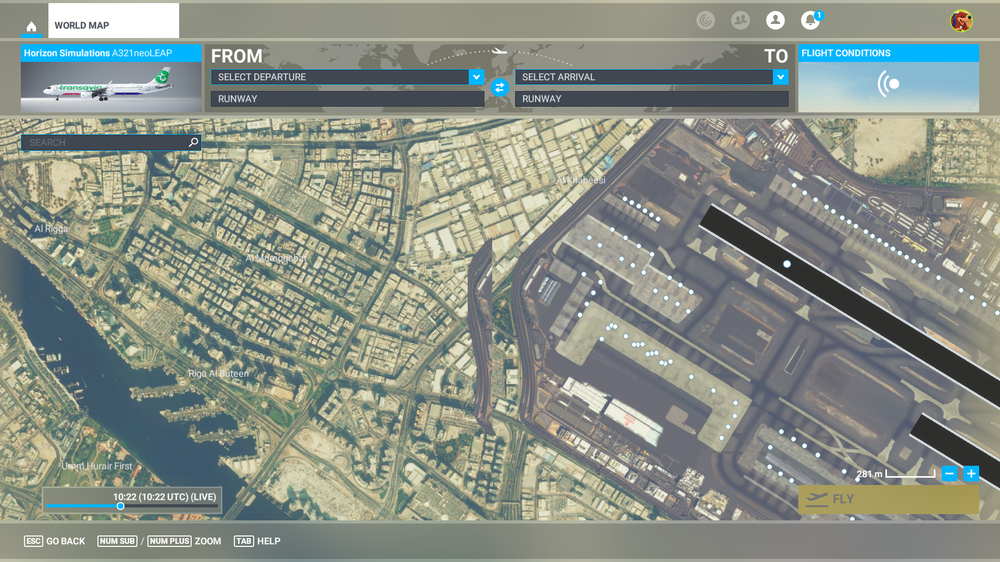The width and height of the screenshot is (1000, 562).
Task: Focus the map Search input field
Action: (x=105, y=143)
